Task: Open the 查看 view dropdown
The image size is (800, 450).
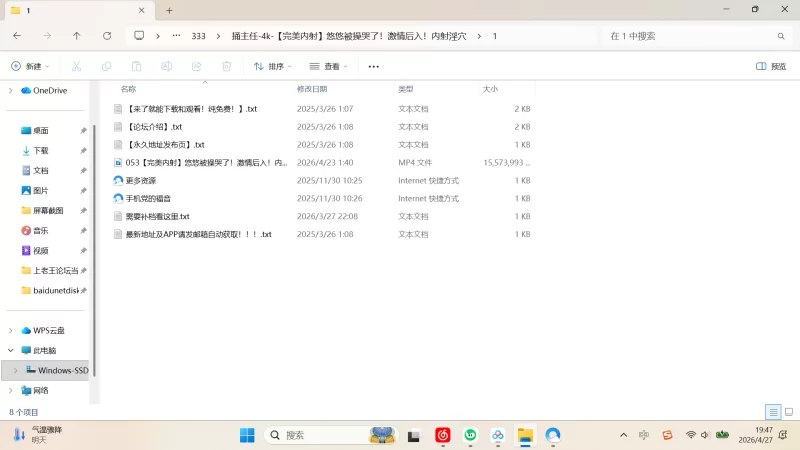Action: pos(329,66)
